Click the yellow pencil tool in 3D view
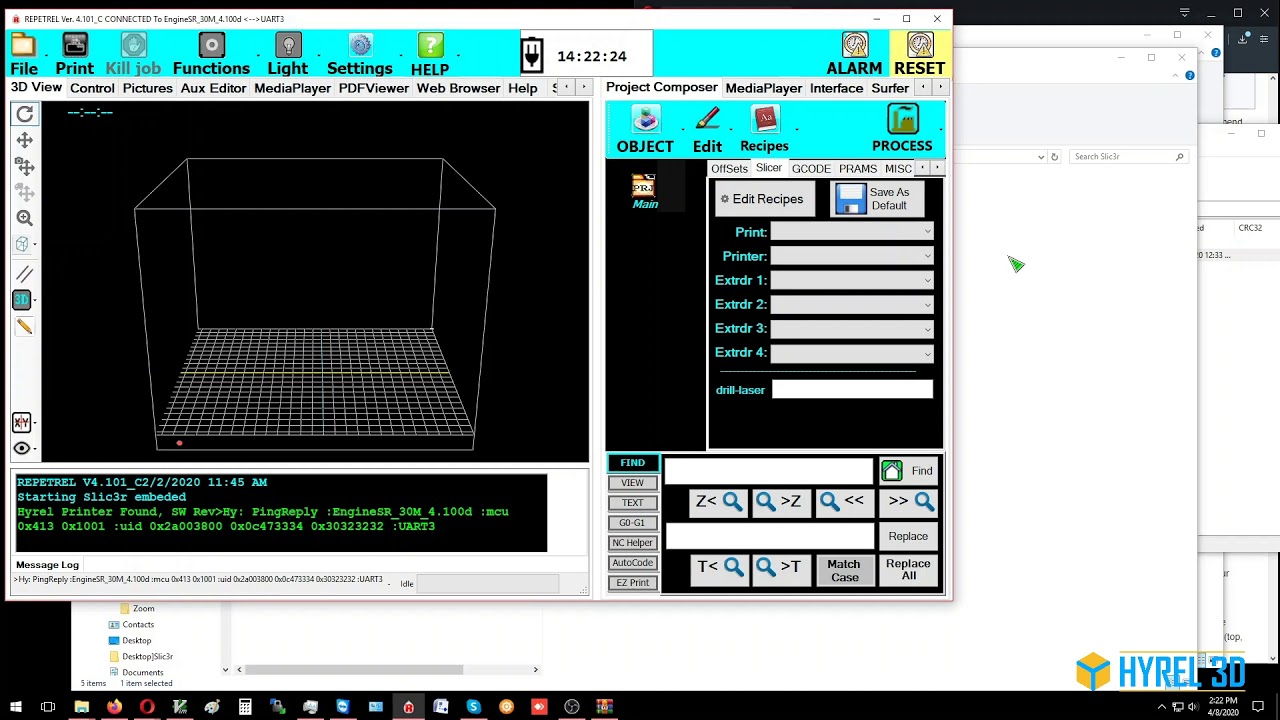 click(25, 326)
